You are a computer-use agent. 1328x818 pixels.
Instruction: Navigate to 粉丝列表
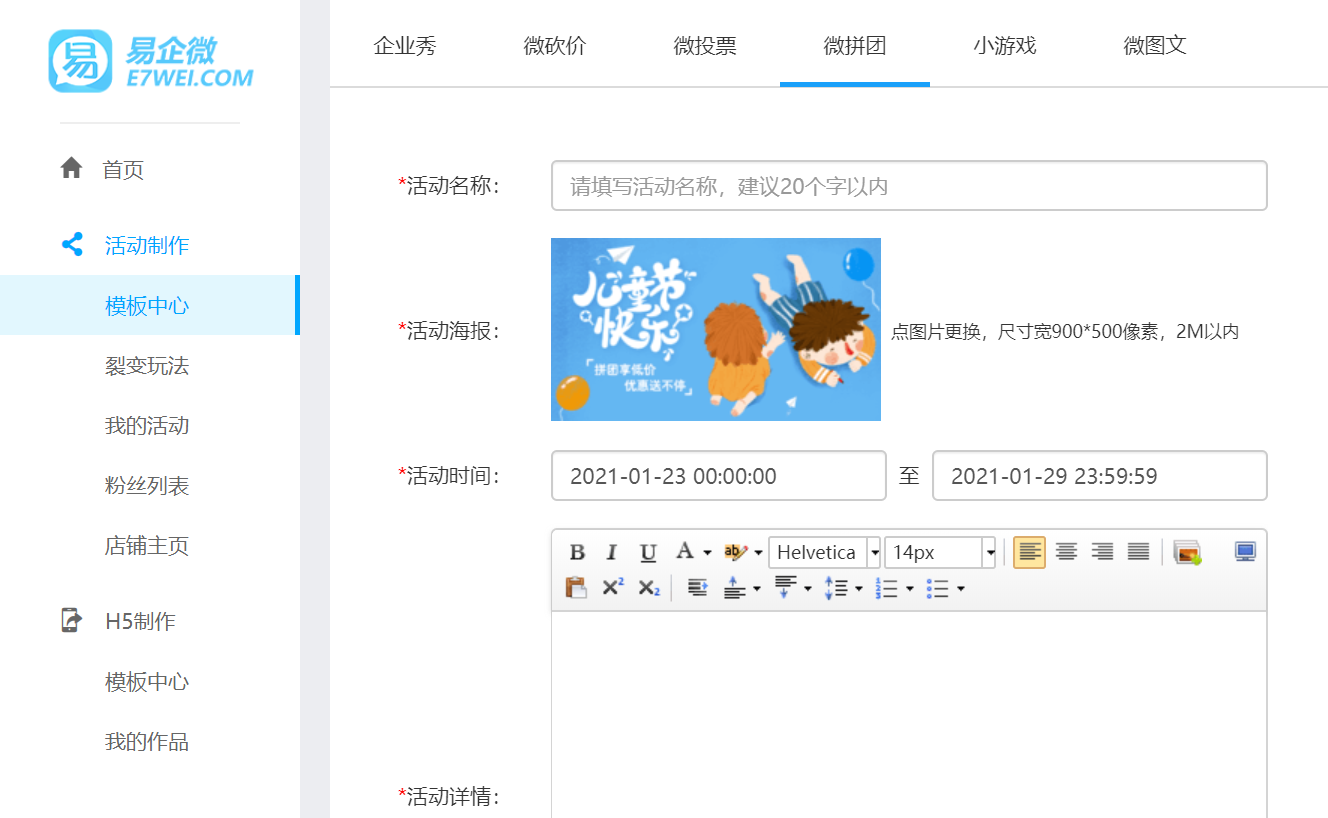145,486
